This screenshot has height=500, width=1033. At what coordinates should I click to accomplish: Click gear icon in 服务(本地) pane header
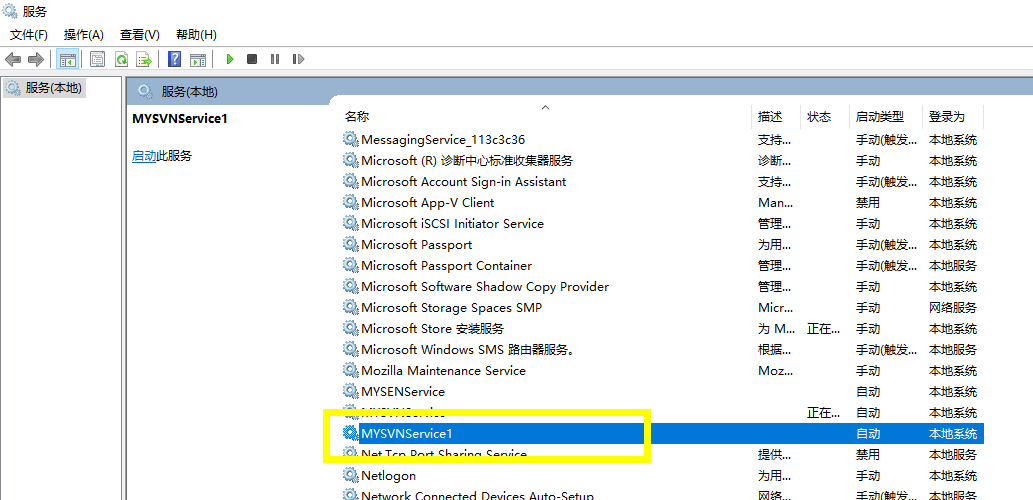pyautogui.click(x=145, y=92)
